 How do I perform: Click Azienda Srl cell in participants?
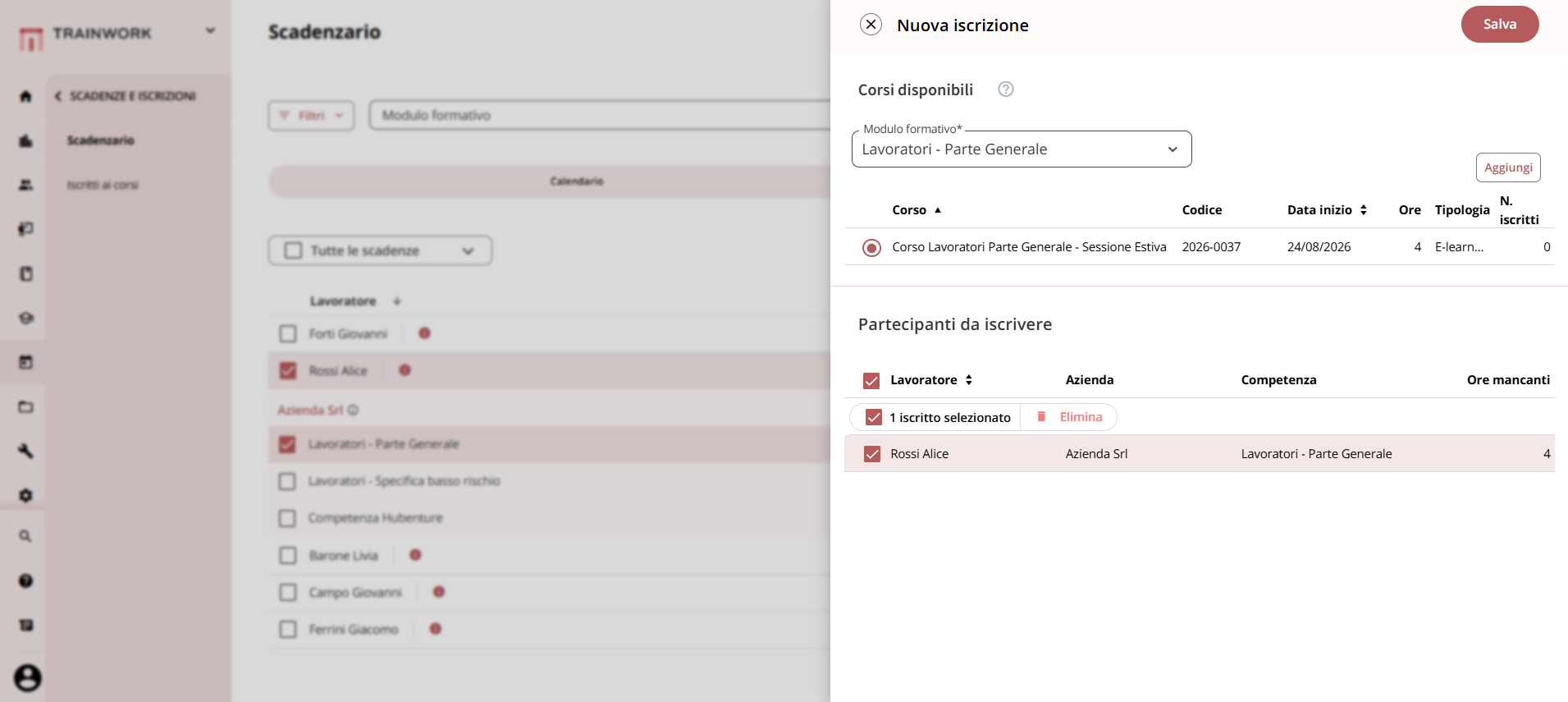(1096, 454)
